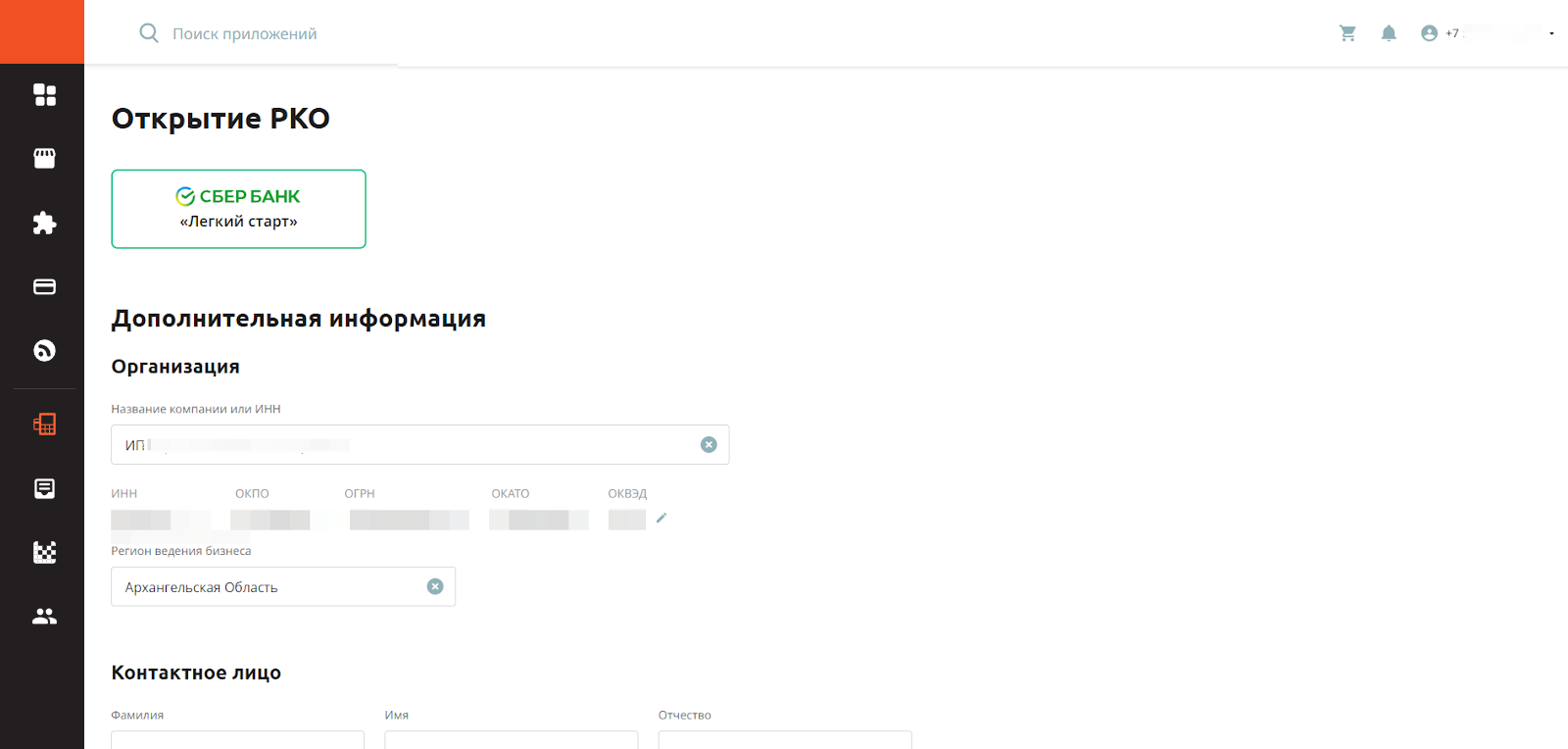Open the payment card icon in sidebar
The image size is (1568, 749).
[x=44, y=286]
